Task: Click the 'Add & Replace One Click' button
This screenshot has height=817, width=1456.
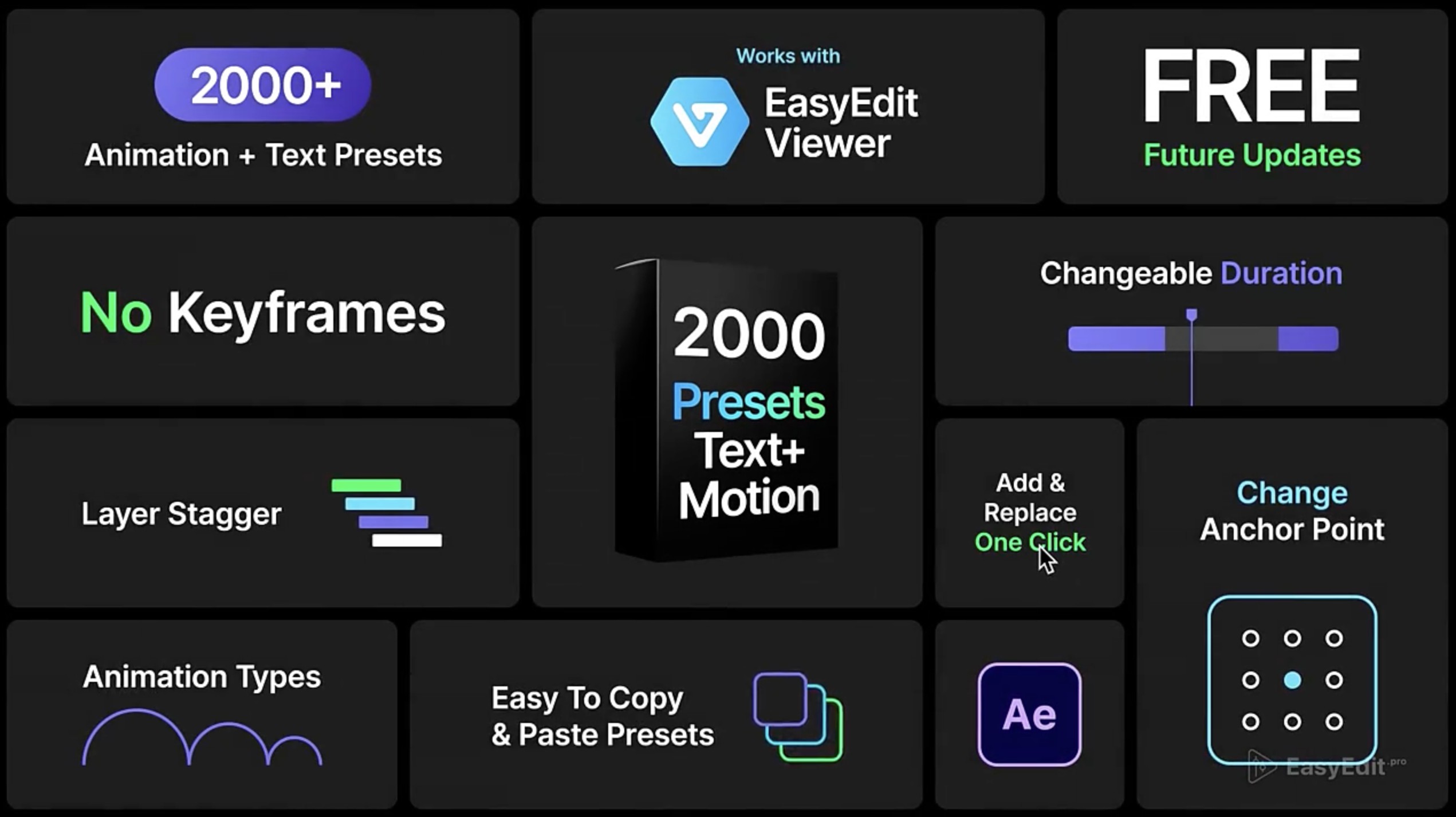Action: pos(1030,512)
